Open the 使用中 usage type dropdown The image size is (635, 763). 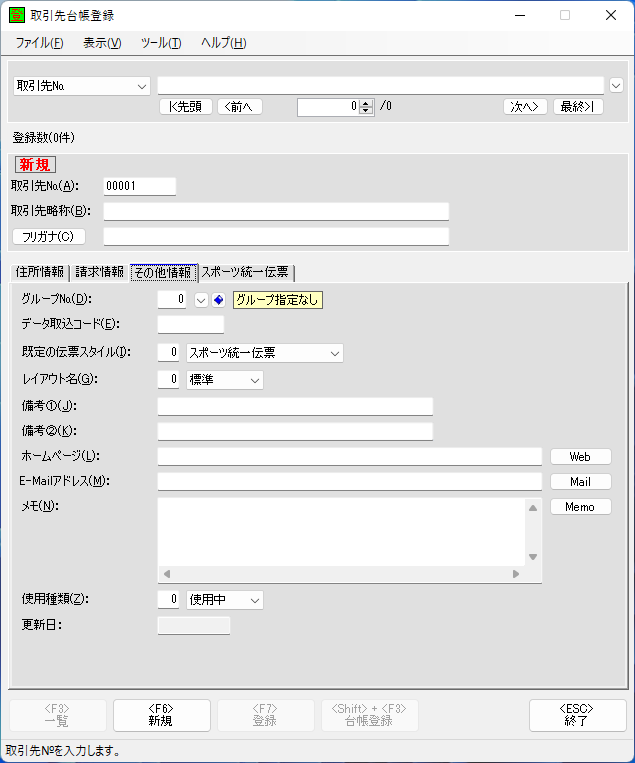255,600
